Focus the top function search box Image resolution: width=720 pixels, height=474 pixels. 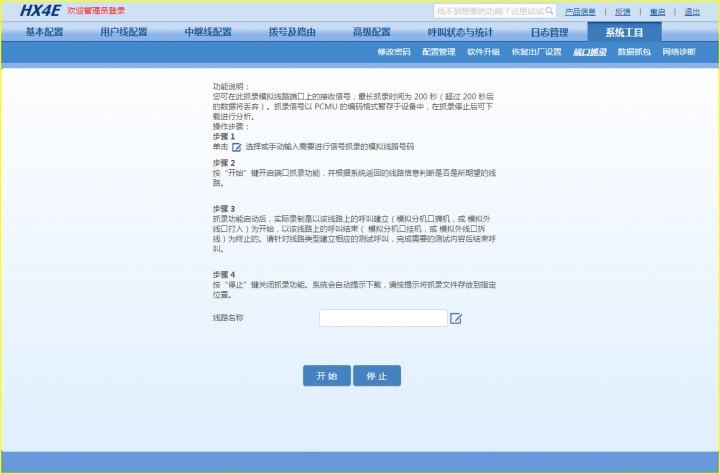(495, 11)
